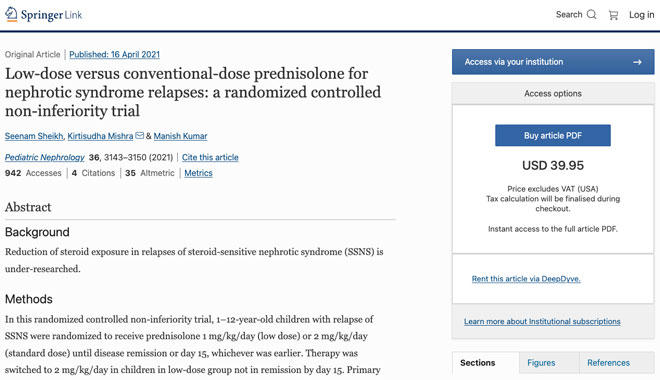Open search via magnifier icon
Image resolution: width=660 pixels, height=380 pixels.
coord(591,15)
